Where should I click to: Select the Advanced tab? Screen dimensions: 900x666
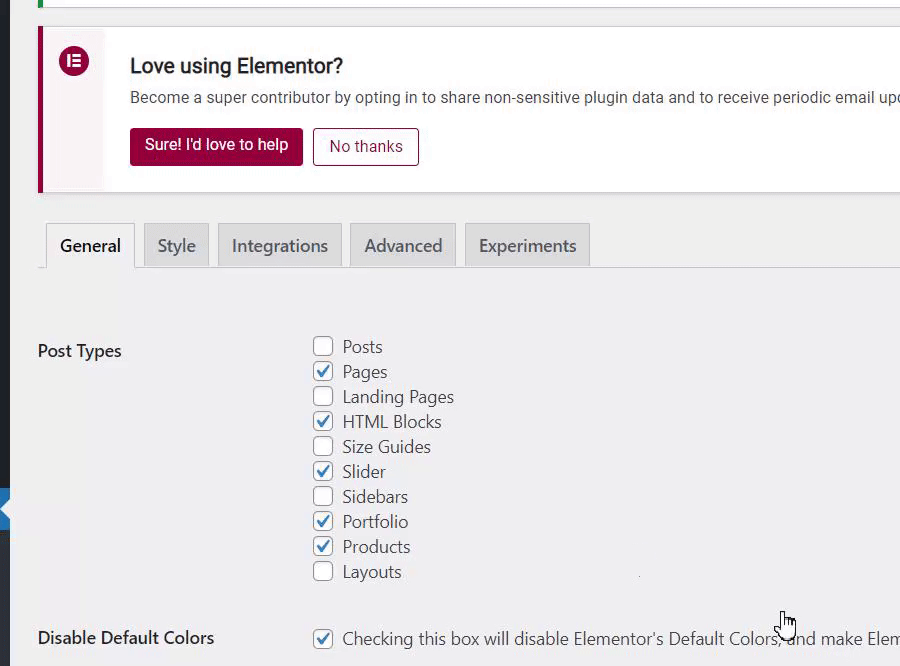pyautogui.click(x=403, y=246)
